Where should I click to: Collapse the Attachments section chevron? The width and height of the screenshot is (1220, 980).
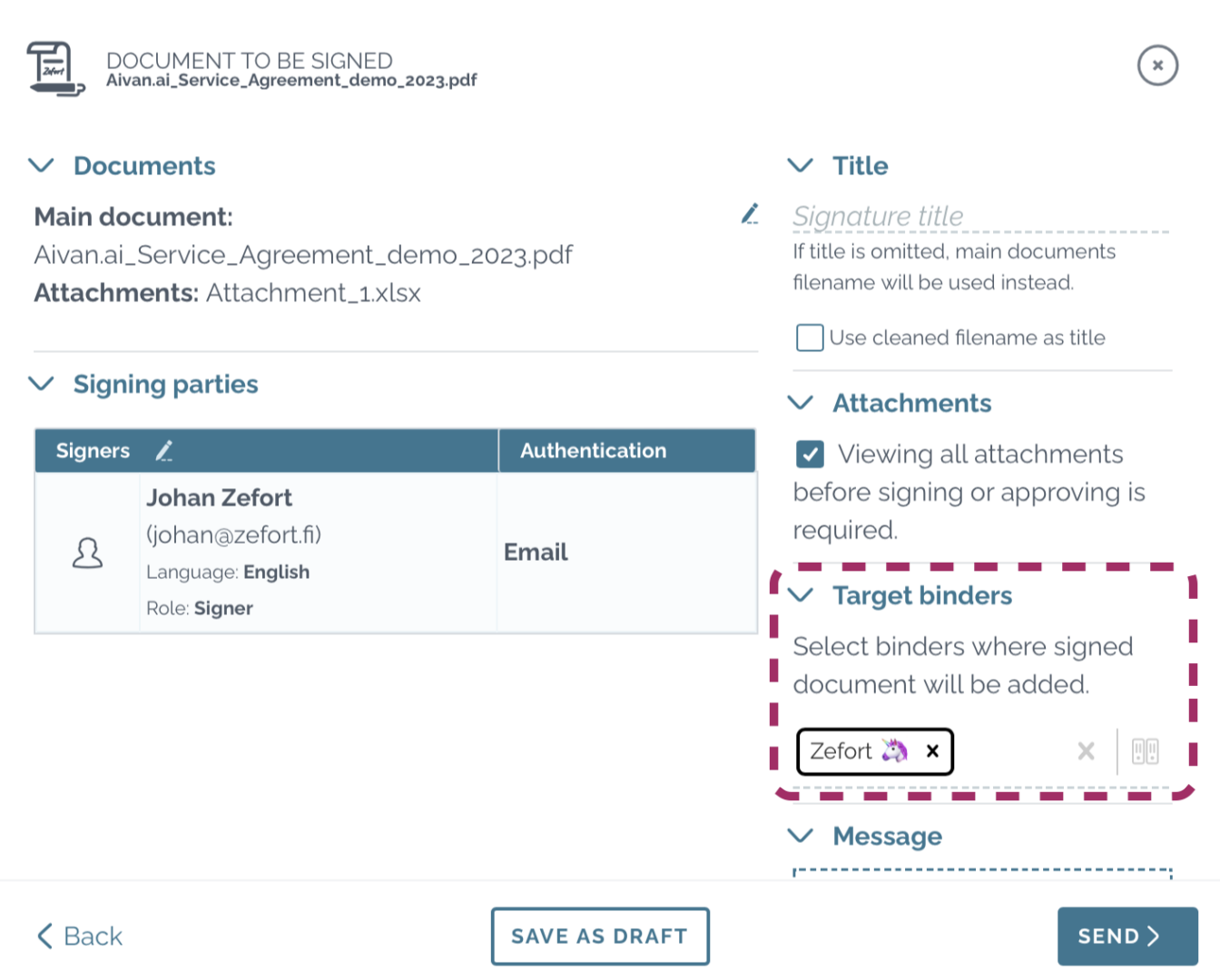801,403
